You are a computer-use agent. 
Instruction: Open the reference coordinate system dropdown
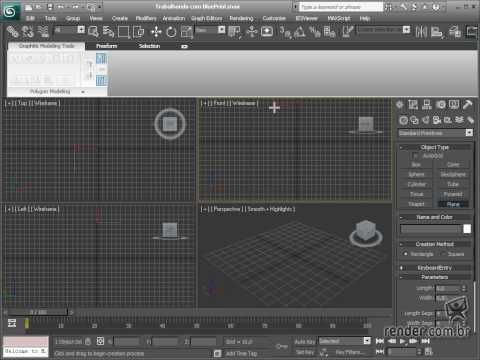210,30
